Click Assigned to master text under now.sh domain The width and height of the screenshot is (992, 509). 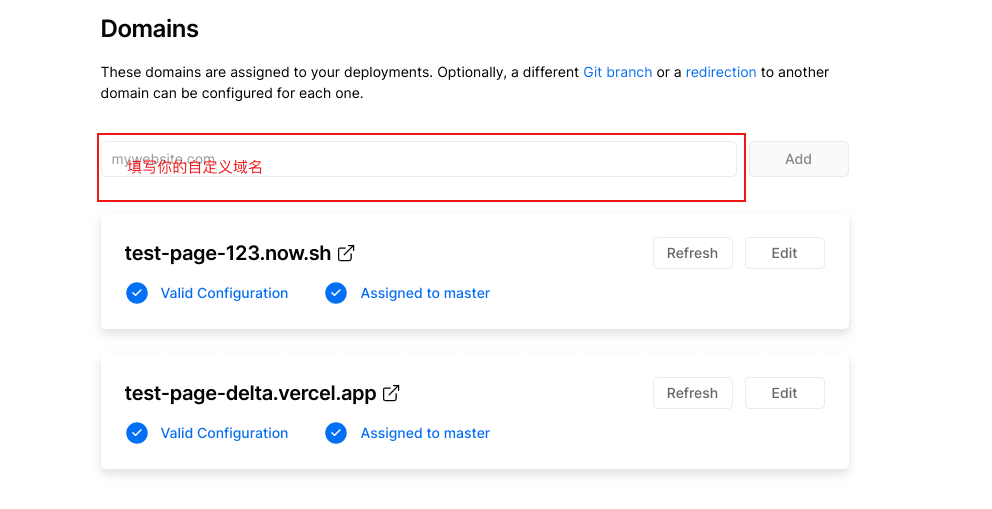pos(425,293)
